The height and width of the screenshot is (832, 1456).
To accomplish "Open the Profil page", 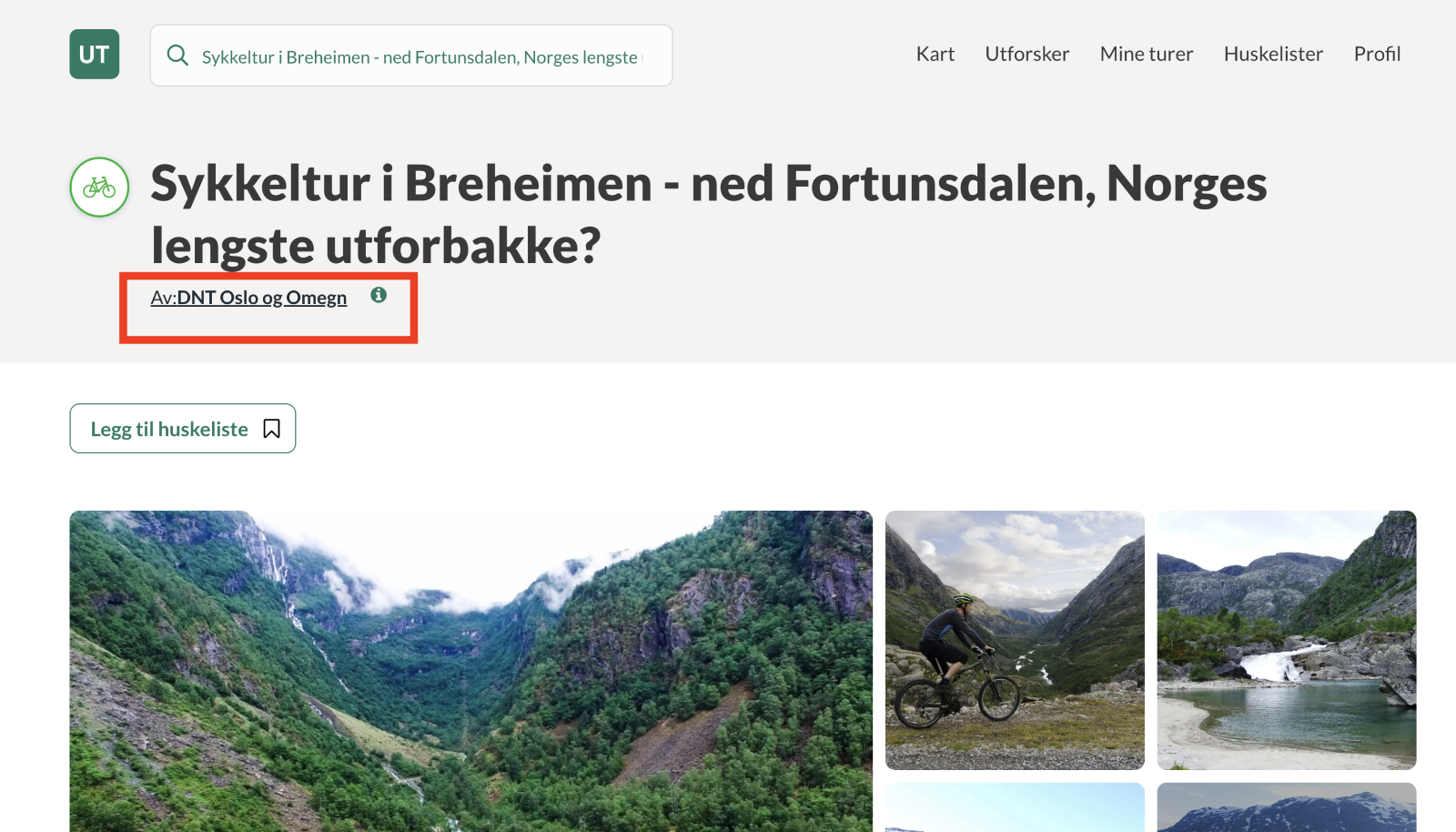I will [x=1377, y=55].
